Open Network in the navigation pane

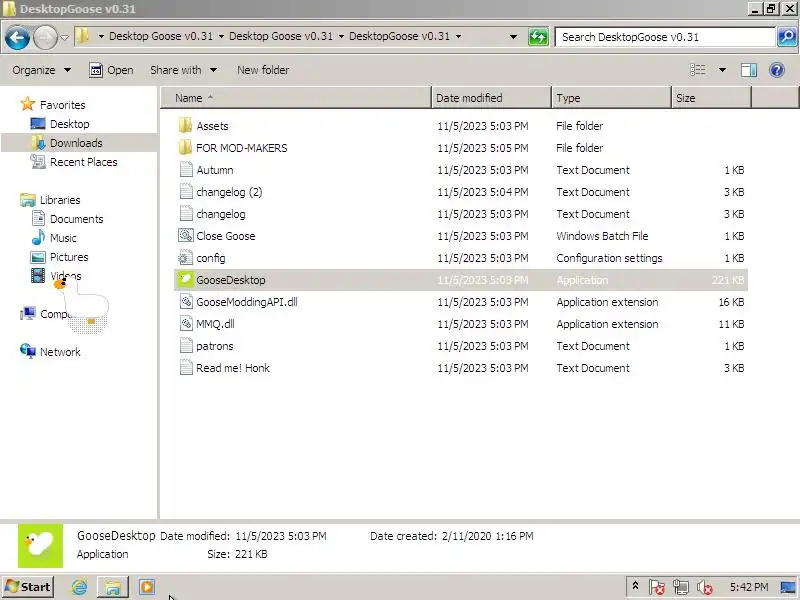[60, 352]
